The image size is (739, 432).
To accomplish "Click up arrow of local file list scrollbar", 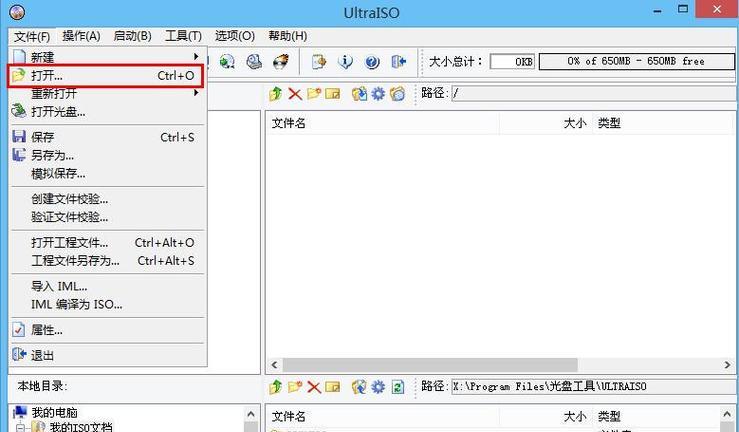I will click(x=727, y=414).
